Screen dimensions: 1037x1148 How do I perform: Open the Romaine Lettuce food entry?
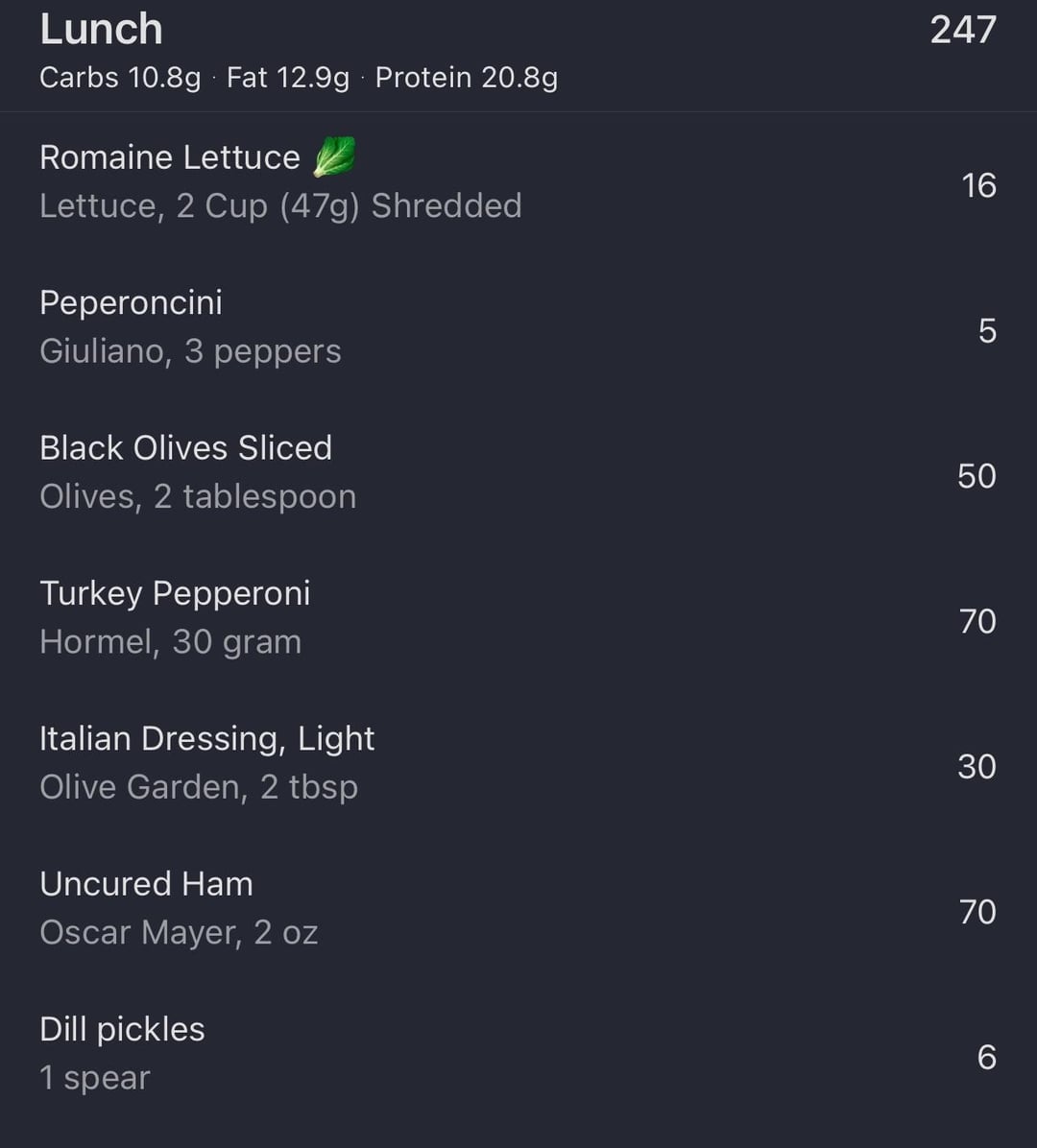pyautogui.click(x=518, y=182)
